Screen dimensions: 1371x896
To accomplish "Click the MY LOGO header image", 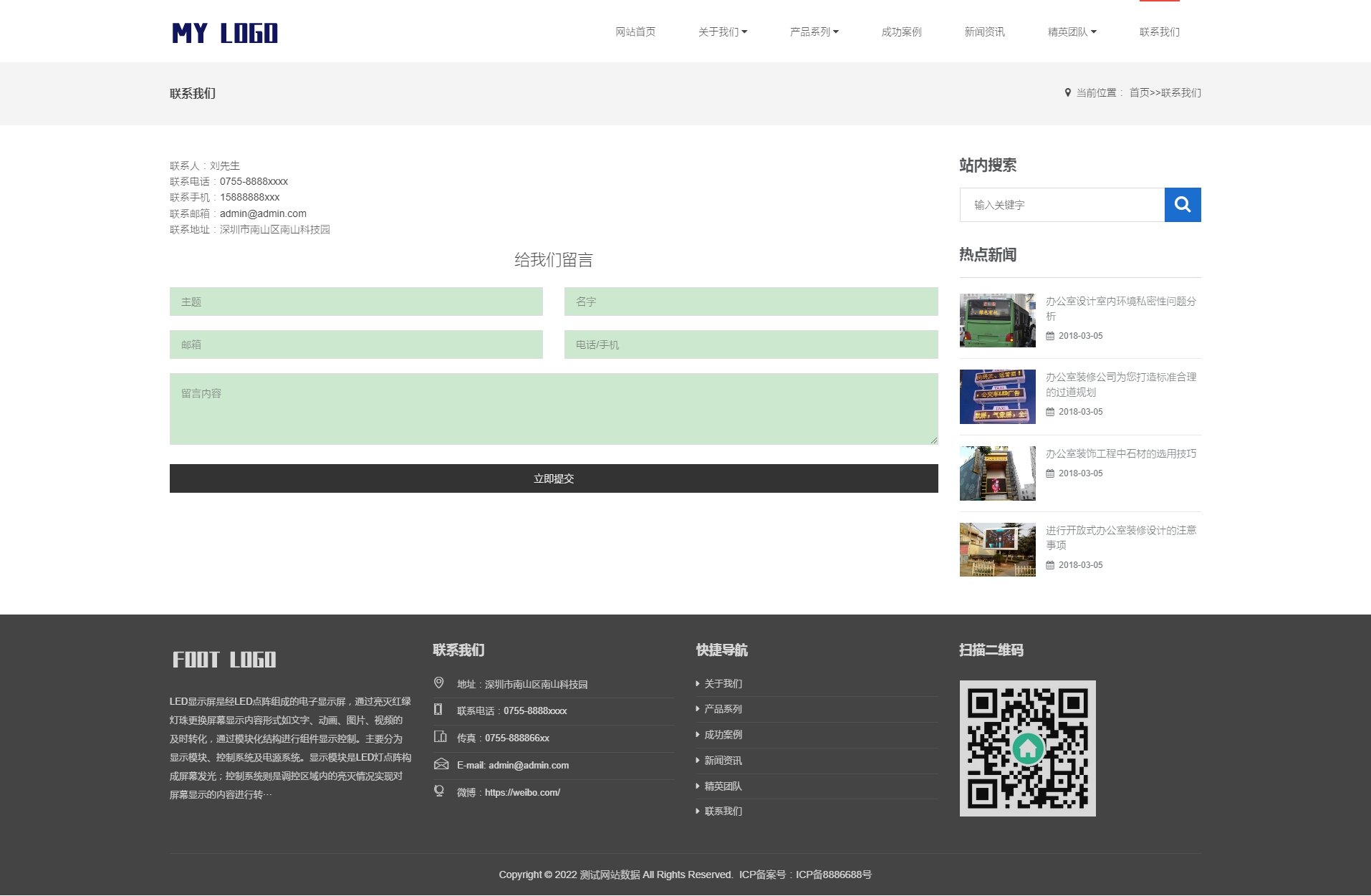I will click(x=225, y=33).
